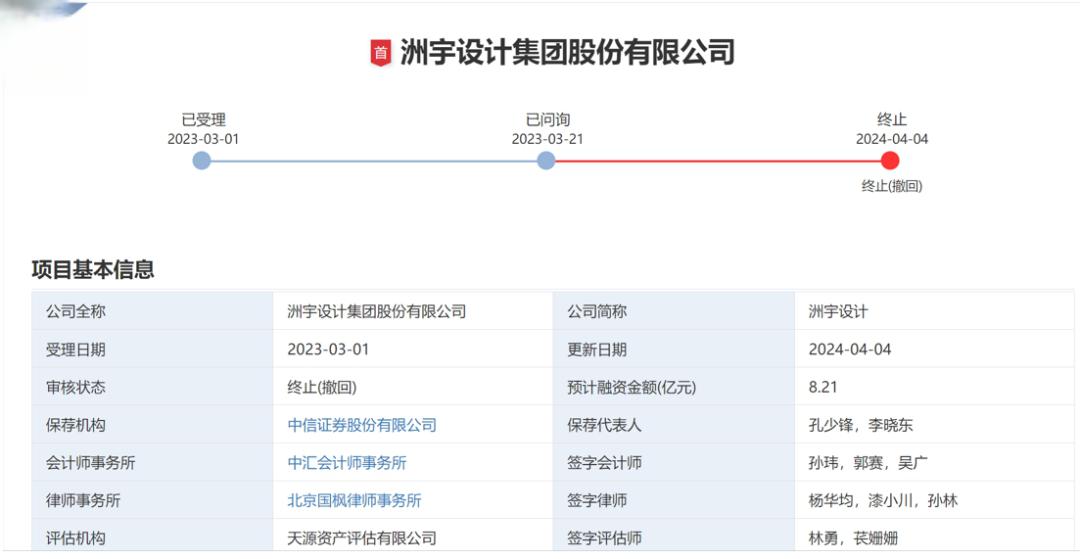Viewport: 1080px width, 559px height.
Task: Click the 评估机构 label cell
Action: pyautogui.click(x=152, y=536)
